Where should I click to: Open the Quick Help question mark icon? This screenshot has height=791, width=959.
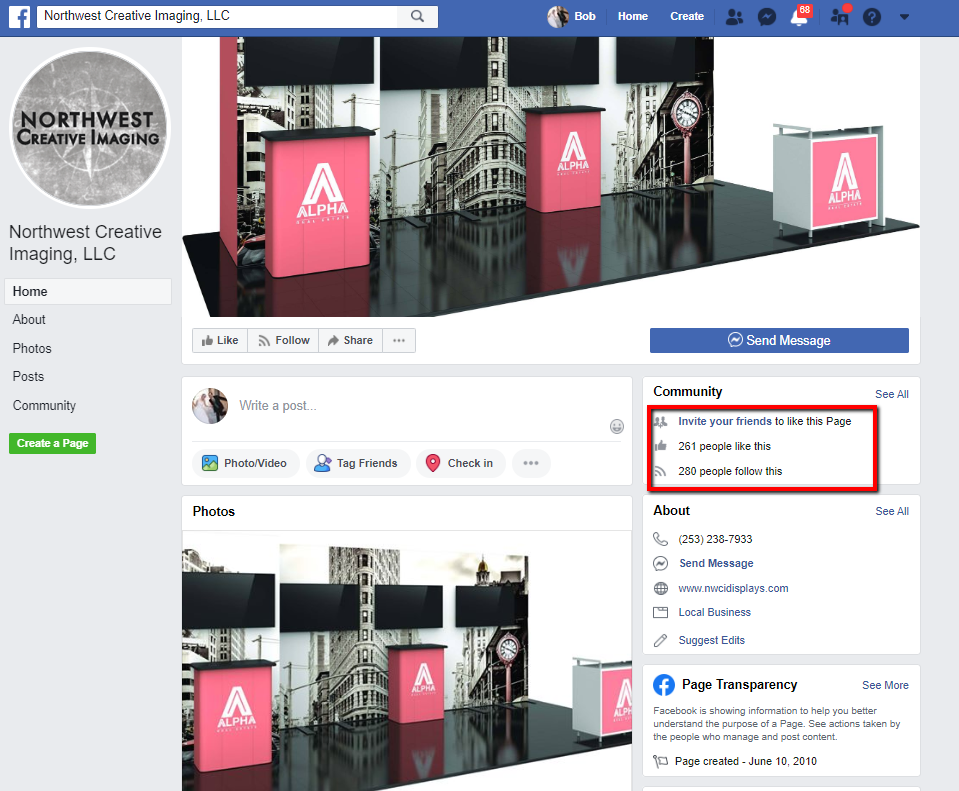pos(872,17)
